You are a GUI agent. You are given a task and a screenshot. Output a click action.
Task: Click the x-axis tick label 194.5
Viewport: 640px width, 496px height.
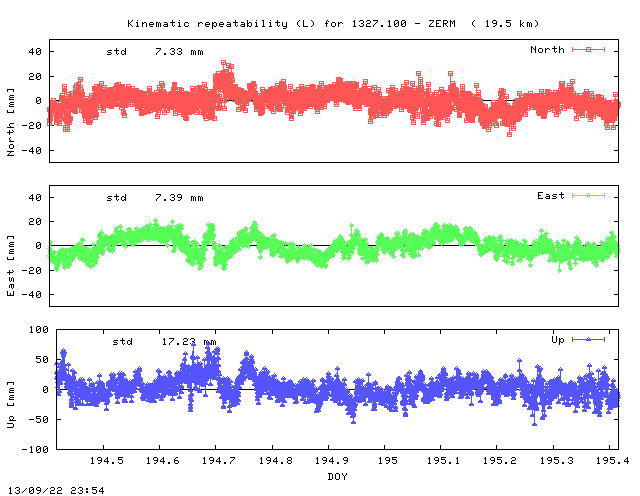107,461
